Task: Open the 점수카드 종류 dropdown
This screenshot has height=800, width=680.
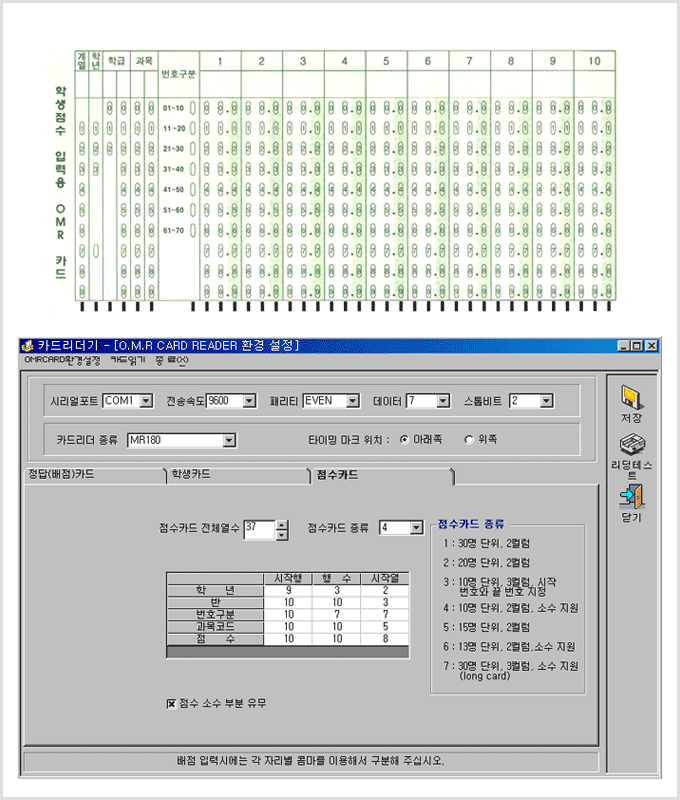Action: pyautogui.click(x=416, y=528)
